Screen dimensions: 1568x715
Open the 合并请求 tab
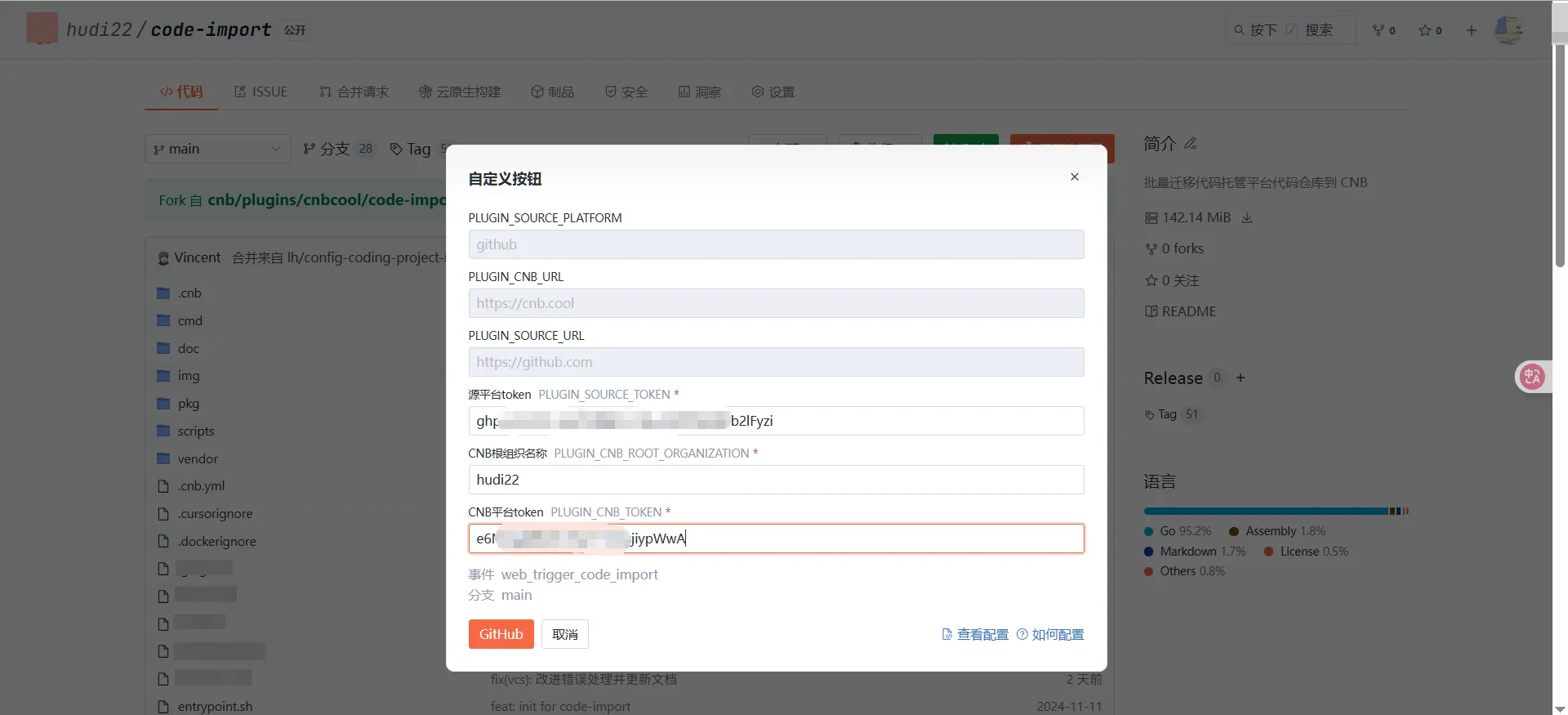(354, 92)
